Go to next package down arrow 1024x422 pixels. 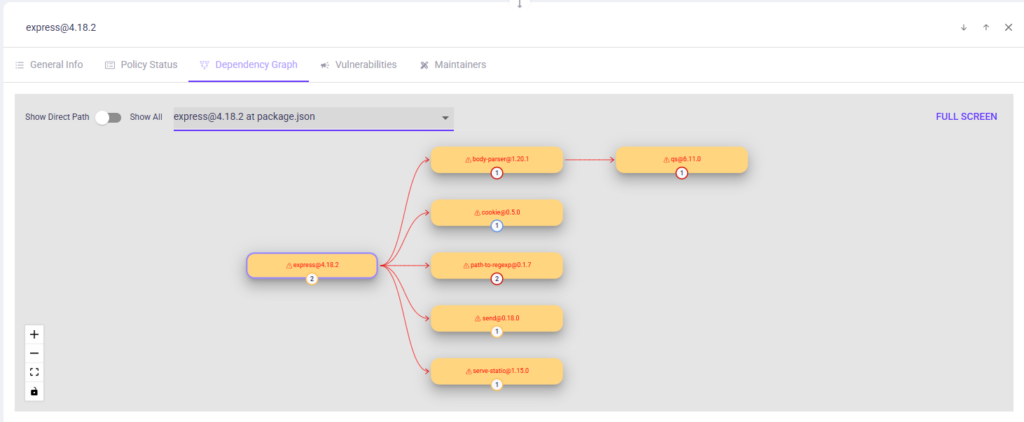click(x=963, y=27)
